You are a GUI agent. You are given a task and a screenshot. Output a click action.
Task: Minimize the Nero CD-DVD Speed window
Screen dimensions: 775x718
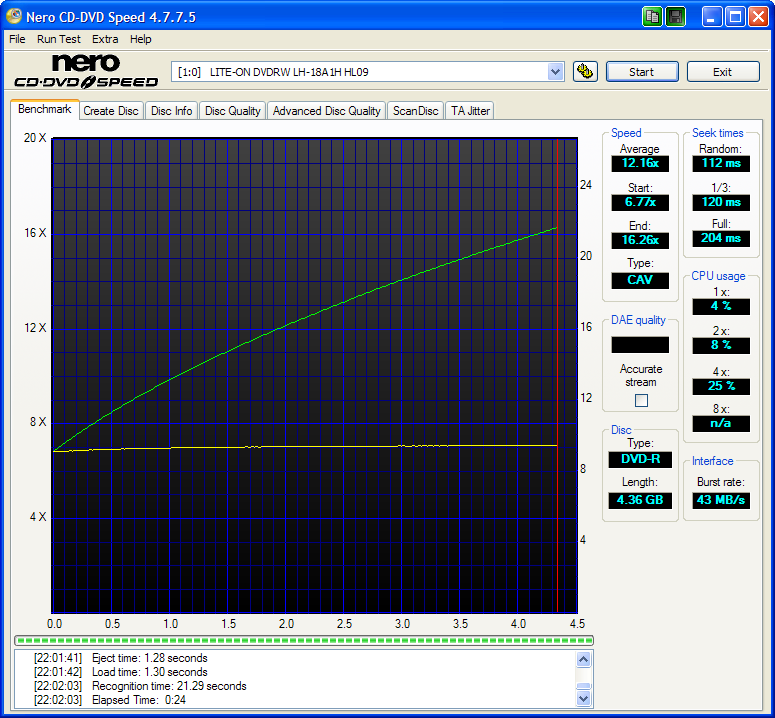712,17
